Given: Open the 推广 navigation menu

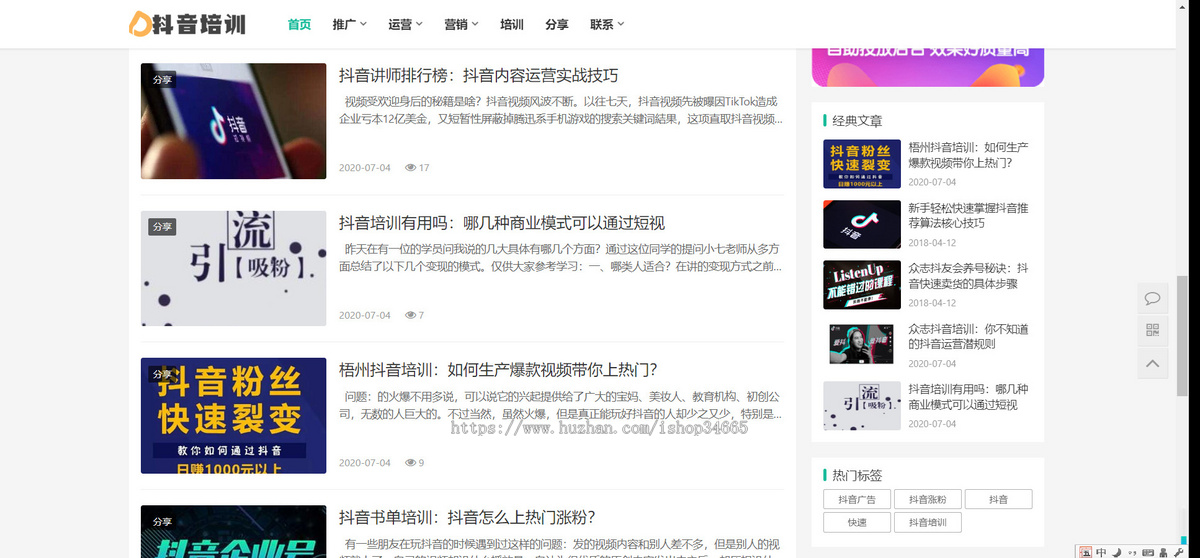Looking at the screenshot, I should pyautogui.click(x=350, y=24).
